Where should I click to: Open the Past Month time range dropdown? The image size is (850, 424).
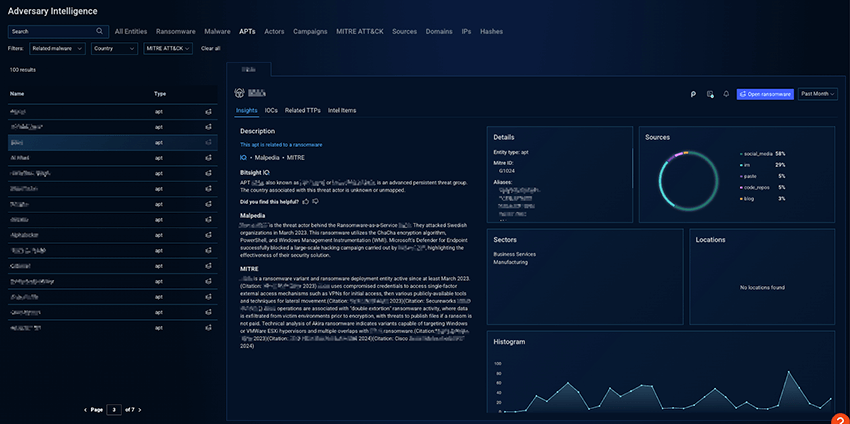818,94
